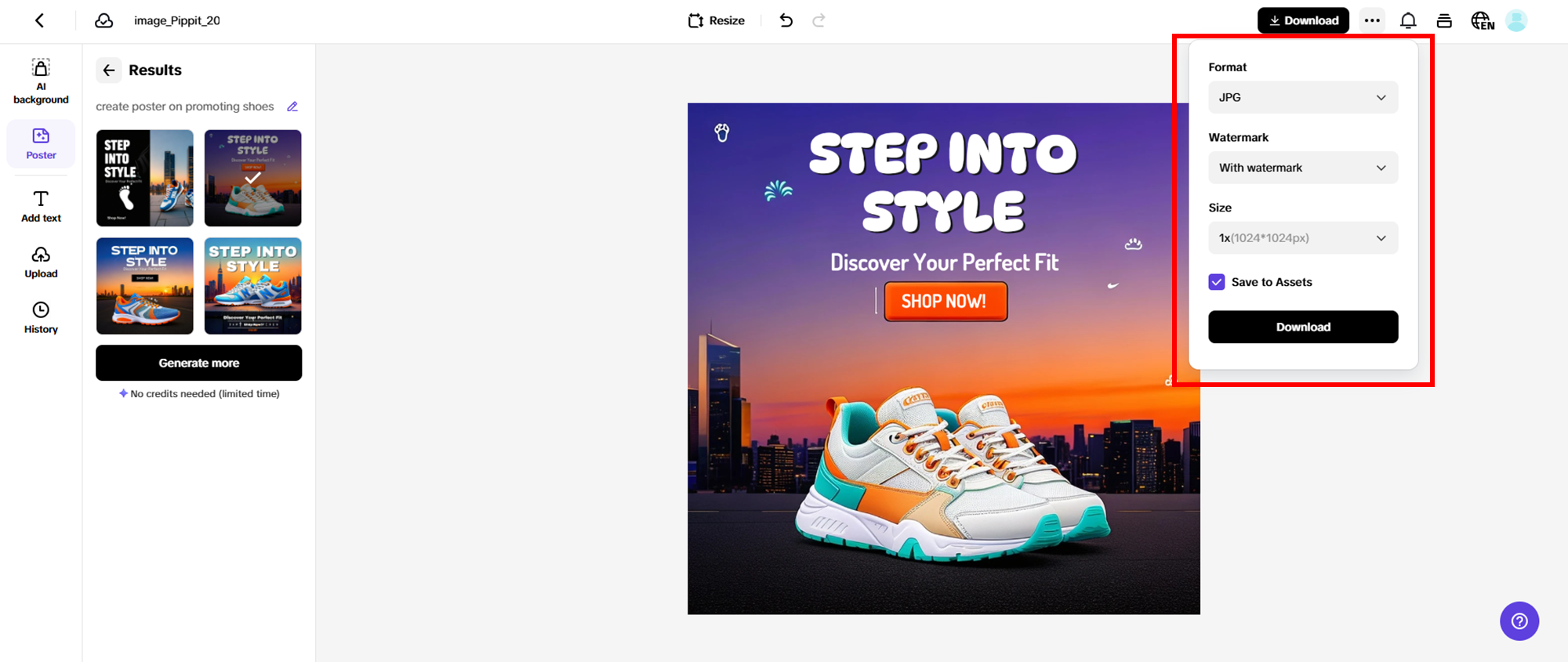Open the help question mark button

click(1519, 621)
